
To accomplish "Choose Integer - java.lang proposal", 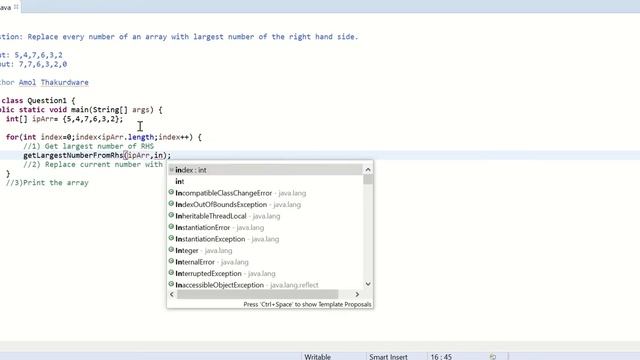I will pos(265,250).
